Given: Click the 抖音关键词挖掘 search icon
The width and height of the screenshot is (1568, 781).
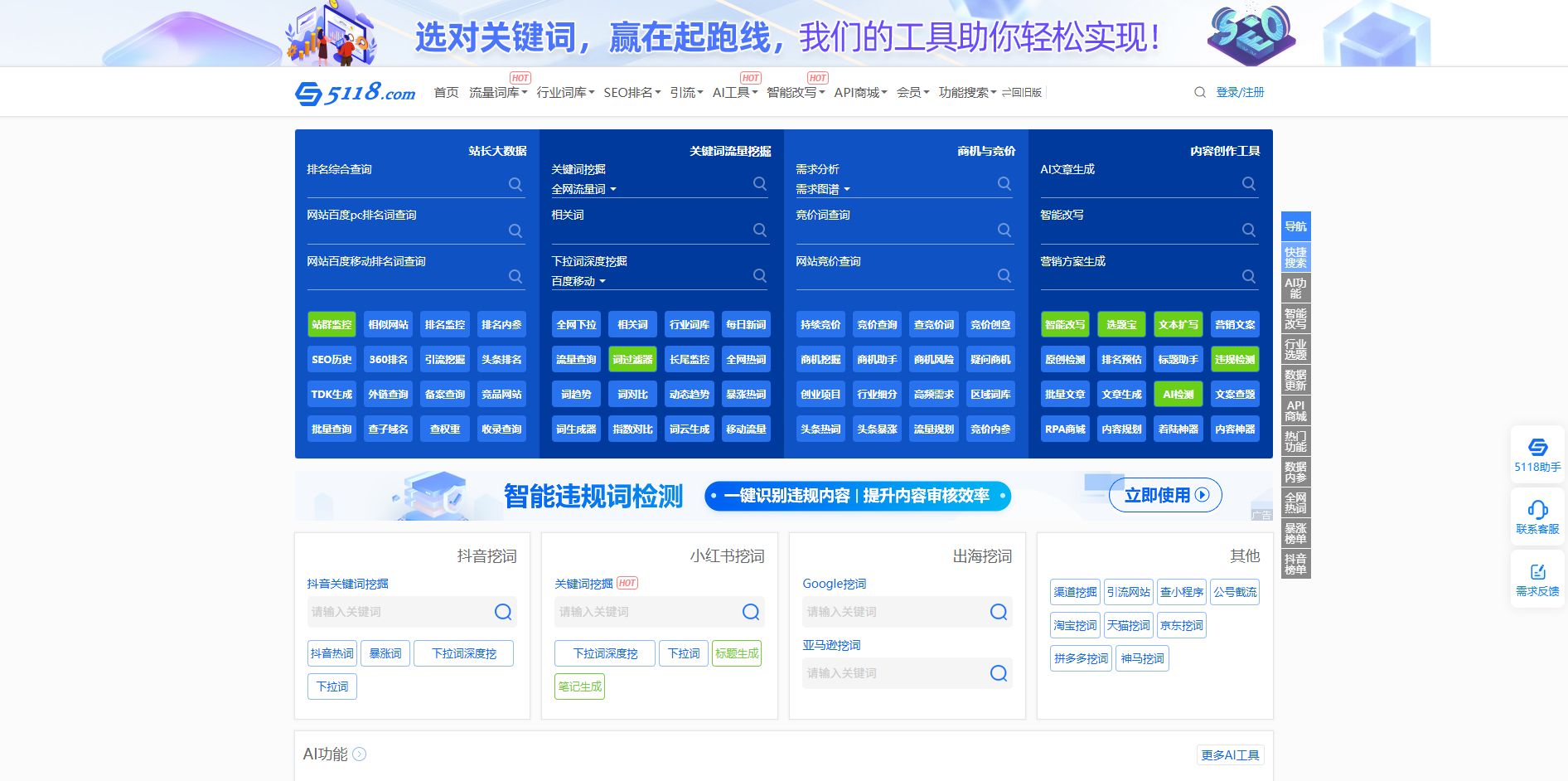Looking at the screenshot, I should coord(503,612).
